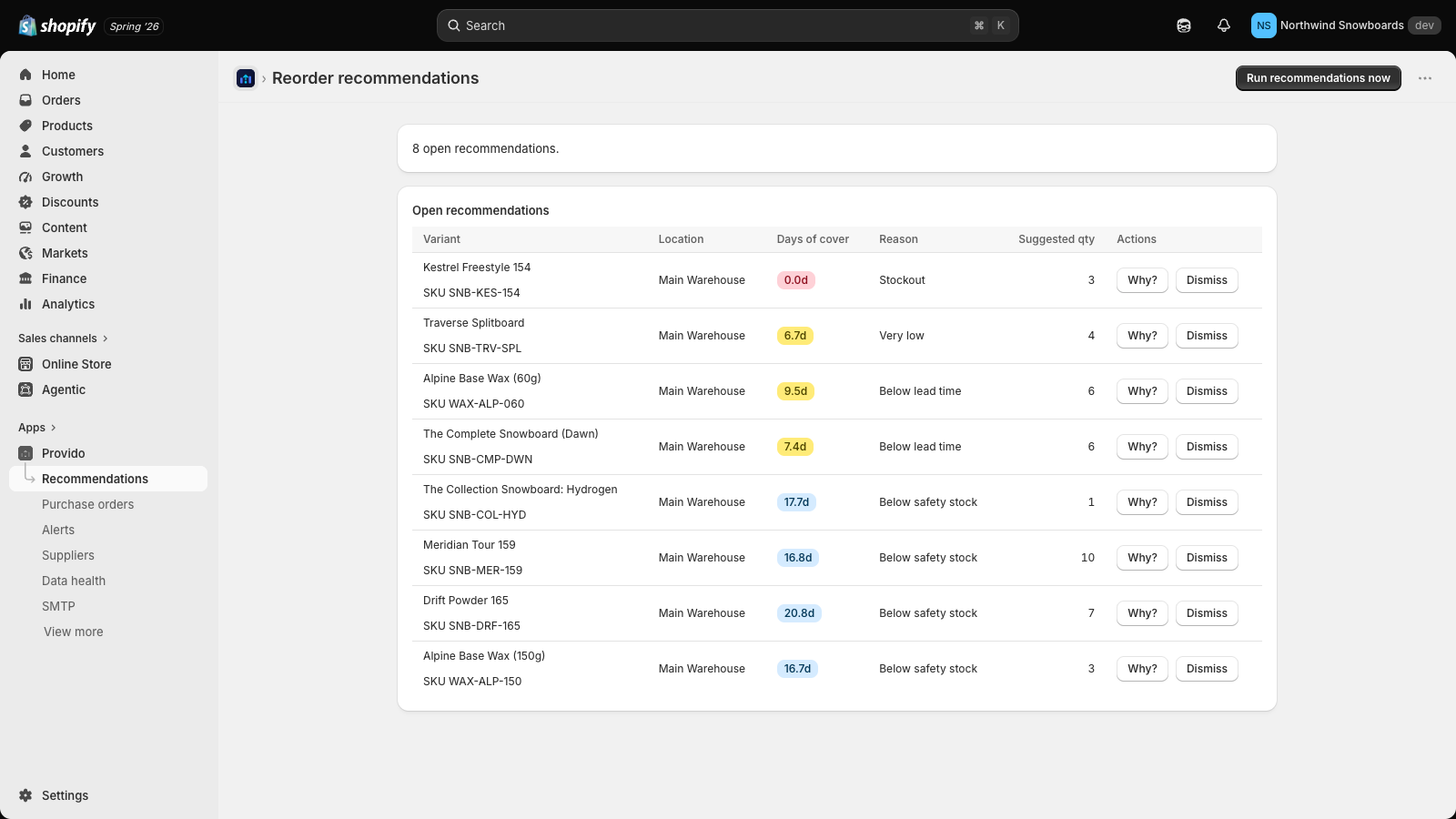Expand the Apps section
1456x819 pixels.
pyautogui.click(x=37, y=428)
